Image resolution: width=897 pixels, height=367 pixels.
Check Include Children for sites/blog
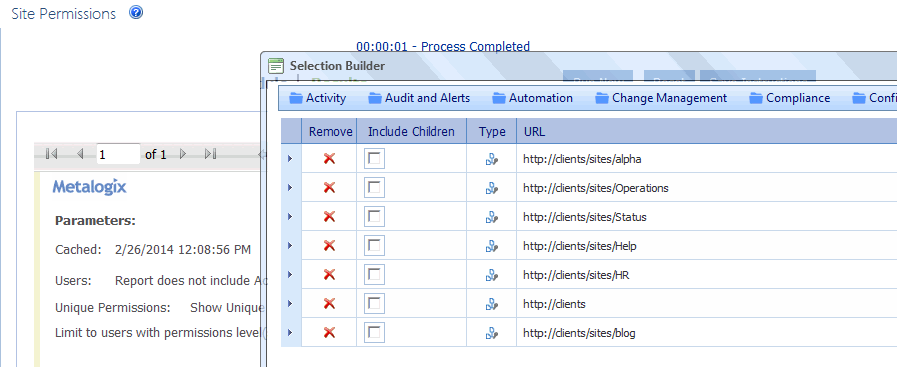(374, 332)
